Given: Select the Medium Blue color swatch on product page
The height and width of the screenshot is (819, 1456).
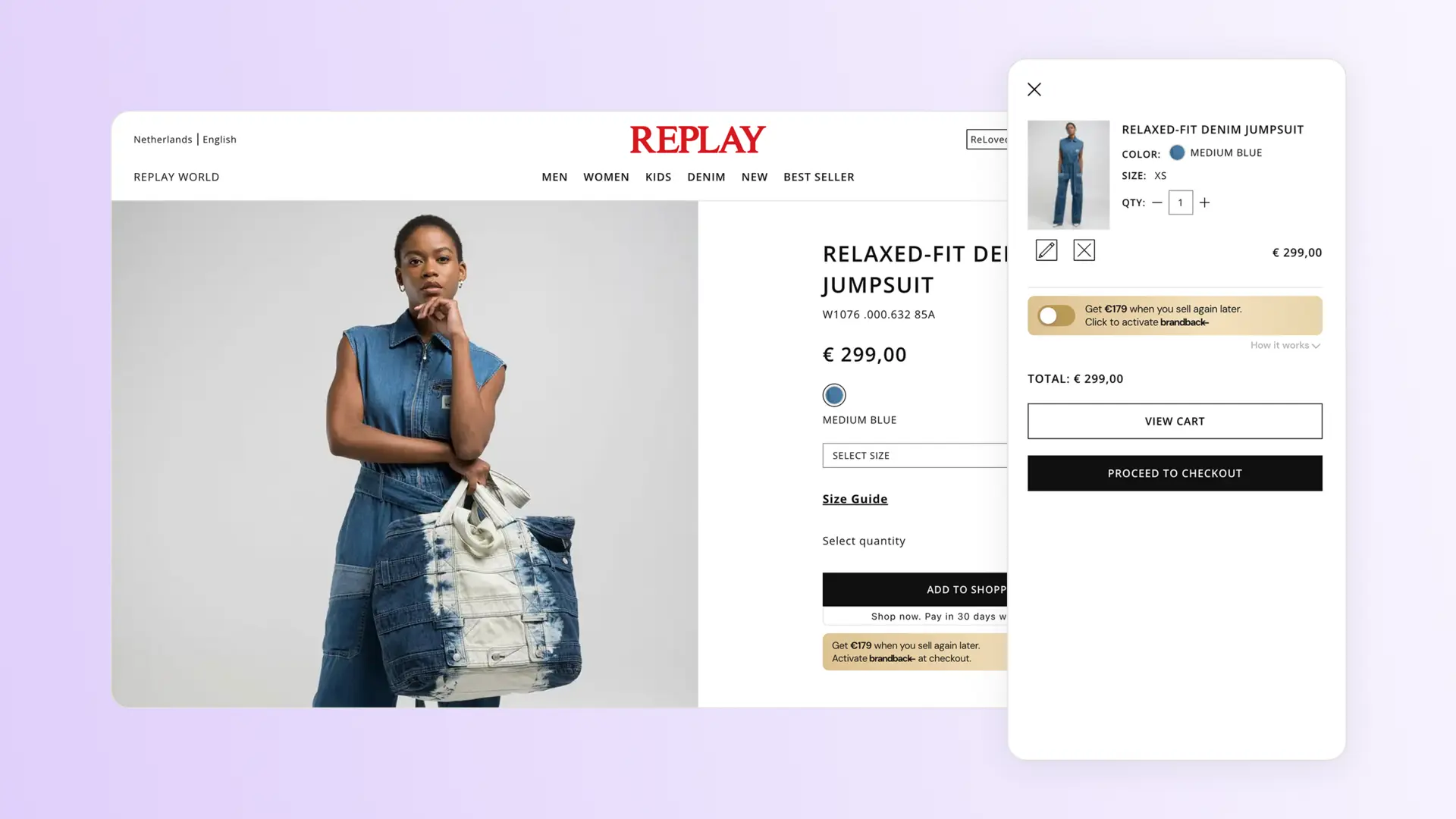Looking at the screenshot, I should click(x=834, y=395).
